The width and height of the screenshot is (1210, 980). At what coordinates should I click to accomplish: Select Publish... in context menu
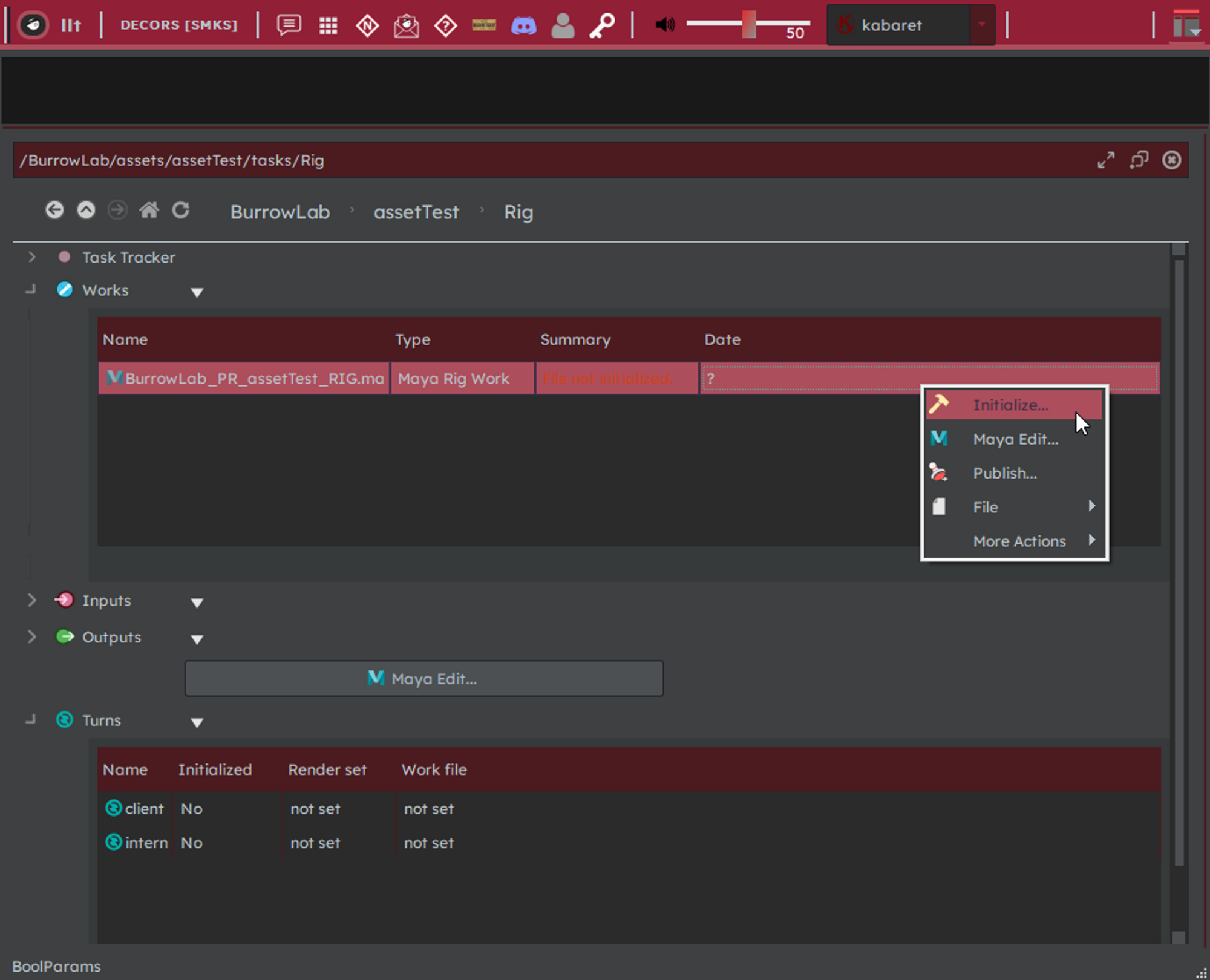pyautogui.click(x=1014, y=473)
